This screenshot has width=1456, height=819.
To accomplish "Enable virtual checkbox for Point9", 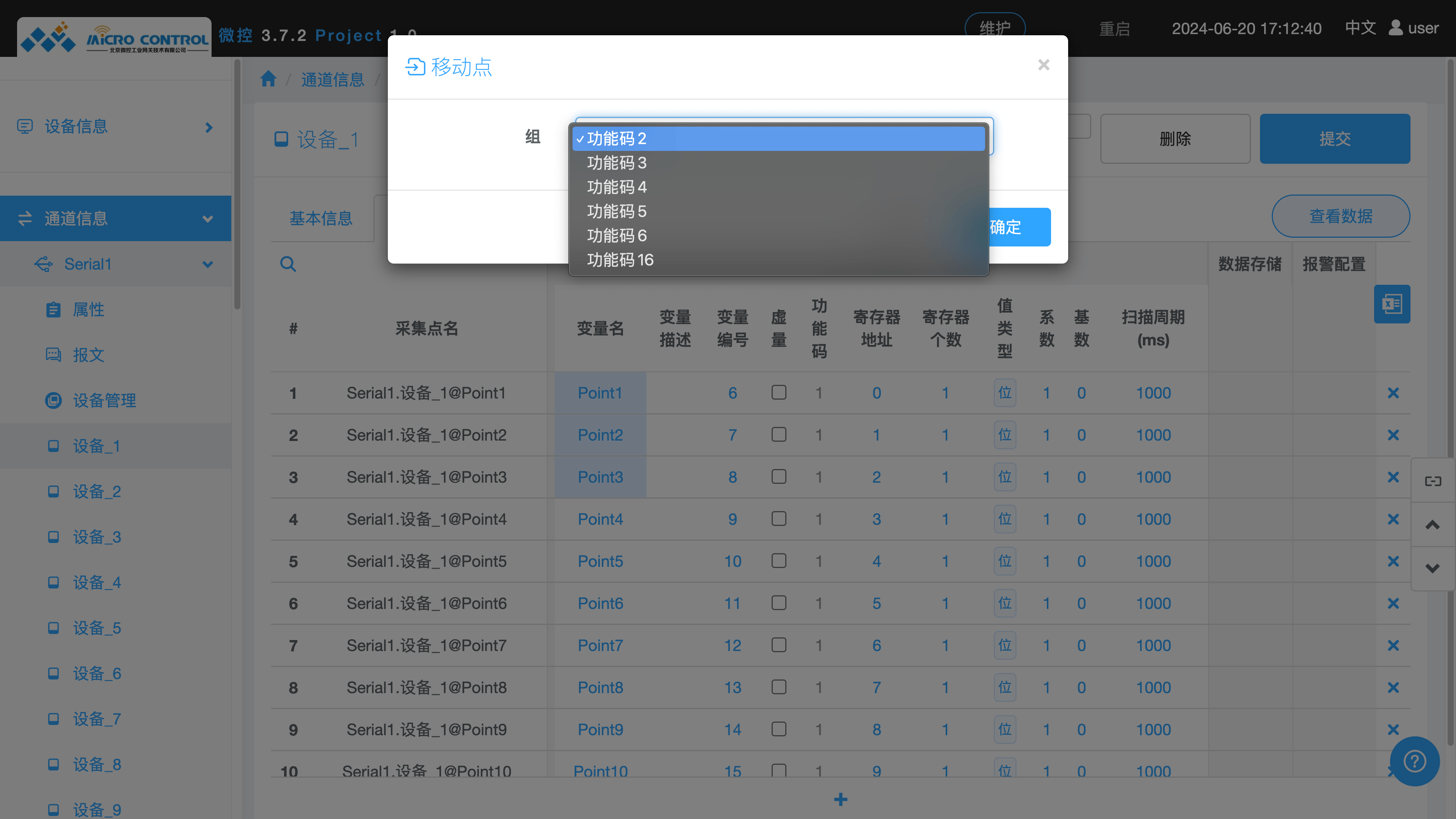I will (x=779, y=729).
